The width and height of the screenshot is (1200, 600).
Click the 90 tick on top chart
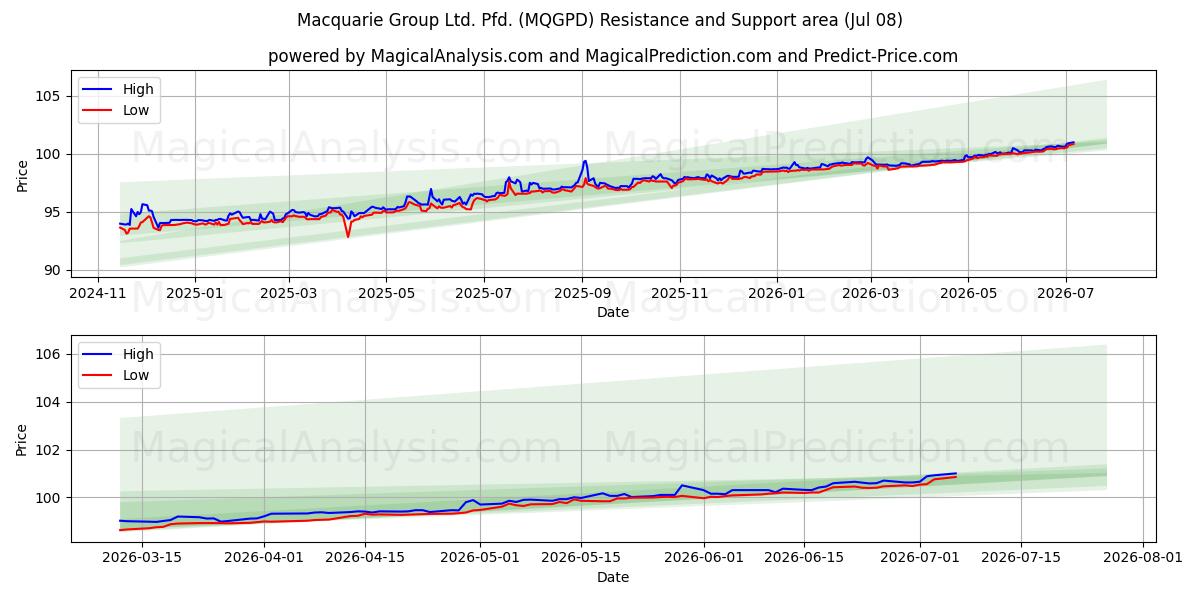coord(54,270)
